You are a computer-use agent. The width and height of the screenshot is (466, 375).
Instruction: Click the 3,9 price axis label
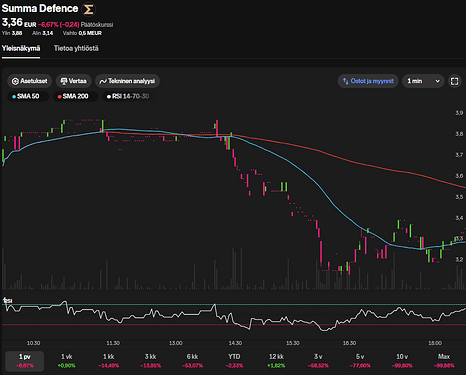459,113
